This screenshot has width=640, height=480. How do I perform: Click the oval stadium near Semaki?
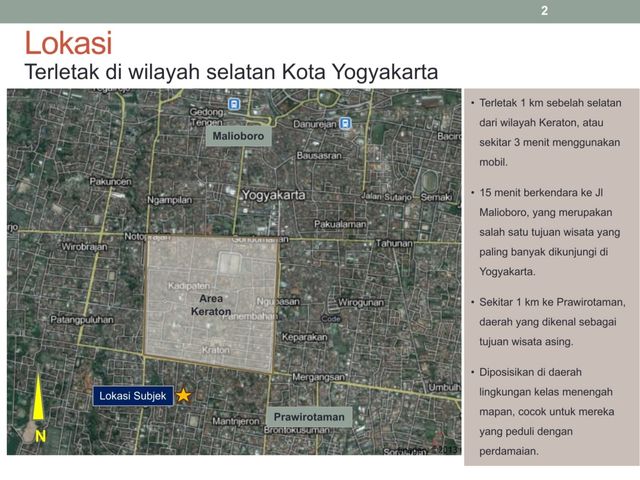coord(429,180)
